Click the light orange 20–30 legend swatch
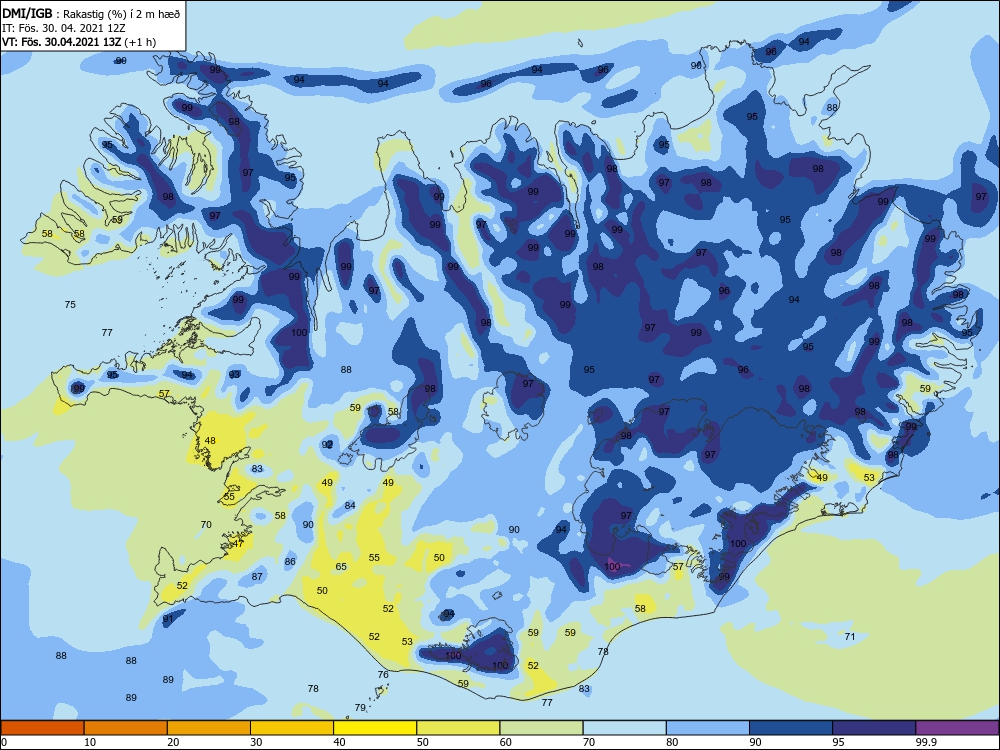This screenshot has height=750, width=1000. click(x=209, y=728)
